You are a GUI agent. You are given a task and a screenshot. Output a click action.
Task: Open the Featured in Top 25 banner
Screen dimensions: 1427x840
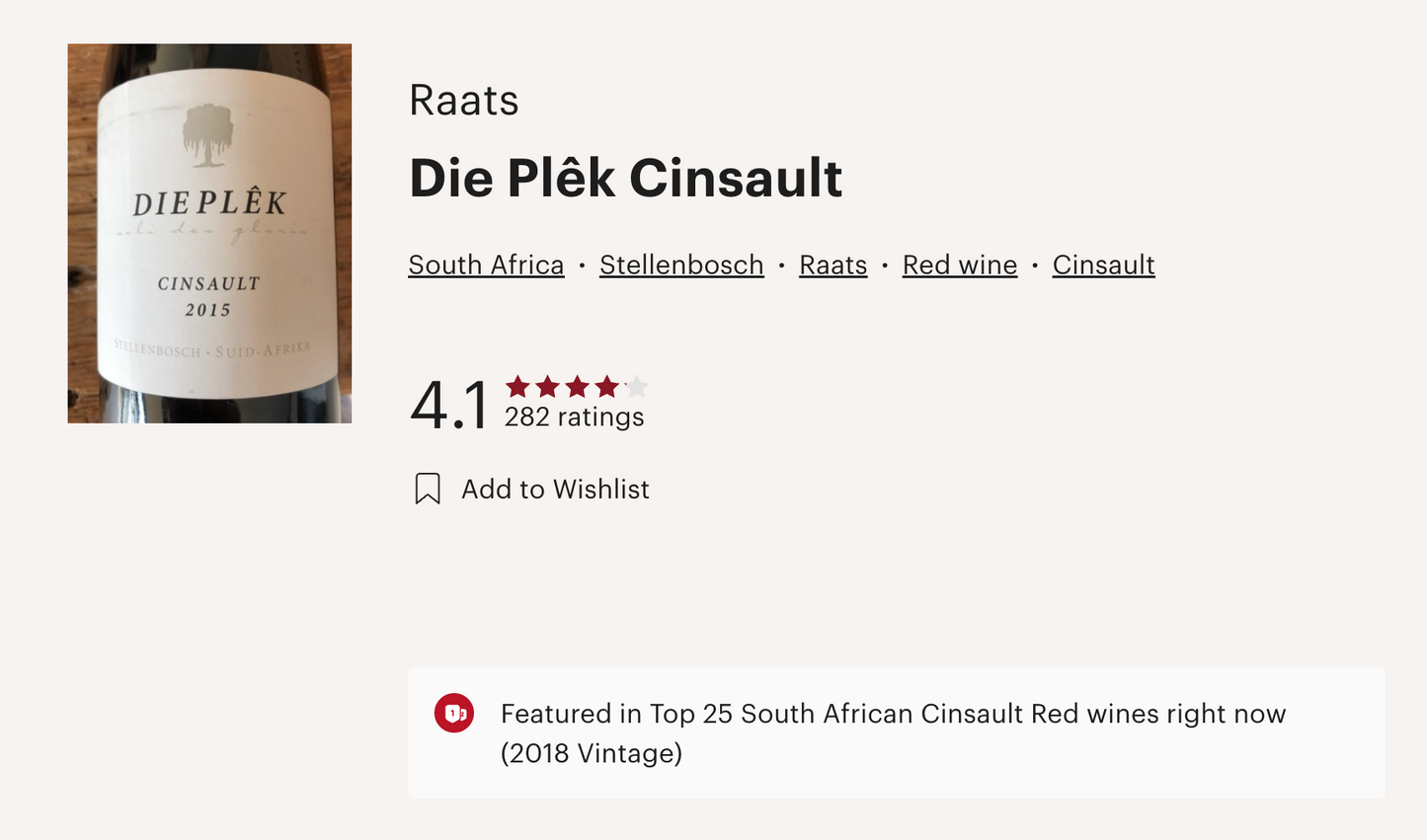pyautogui.click(x=894, y=714)
